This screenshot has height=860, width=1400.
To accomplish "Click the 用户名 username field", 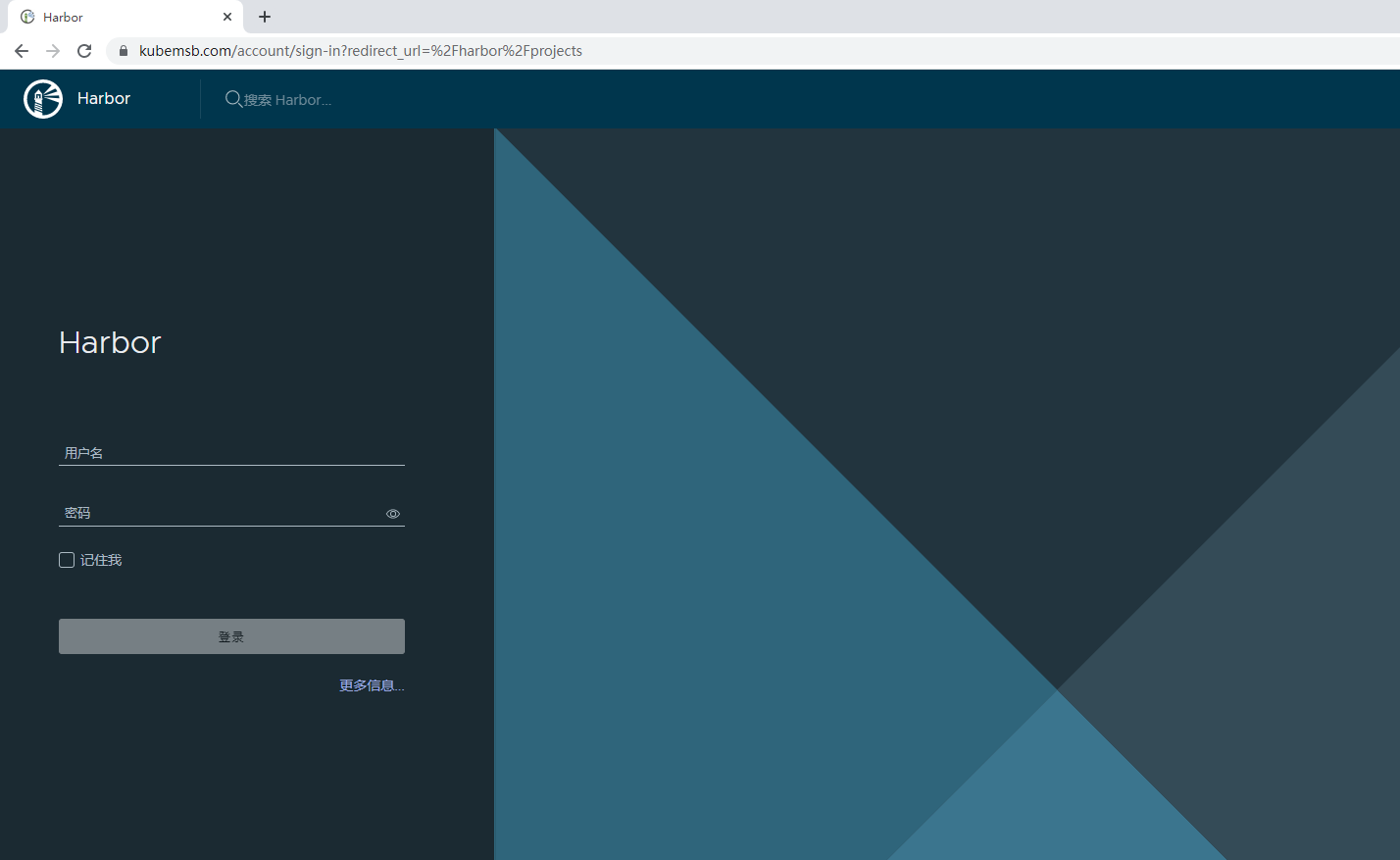I will (x=231, y=453).
